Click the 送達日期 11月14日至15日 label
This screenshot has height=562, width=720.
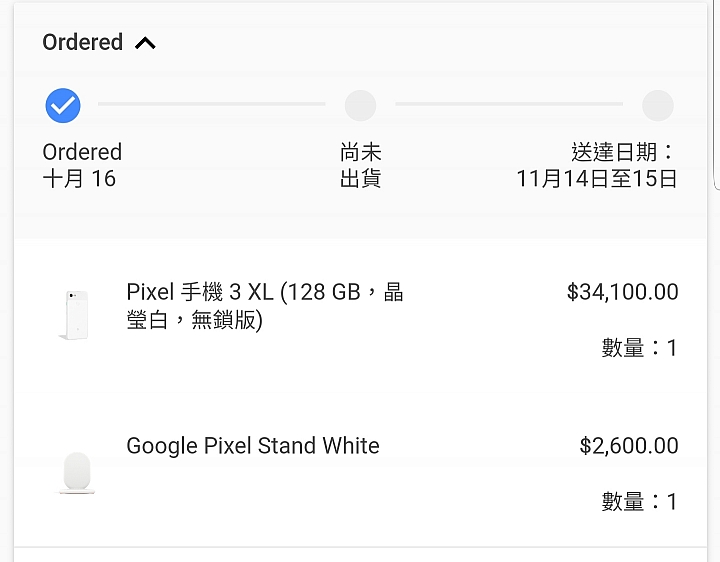coord(596,165)
